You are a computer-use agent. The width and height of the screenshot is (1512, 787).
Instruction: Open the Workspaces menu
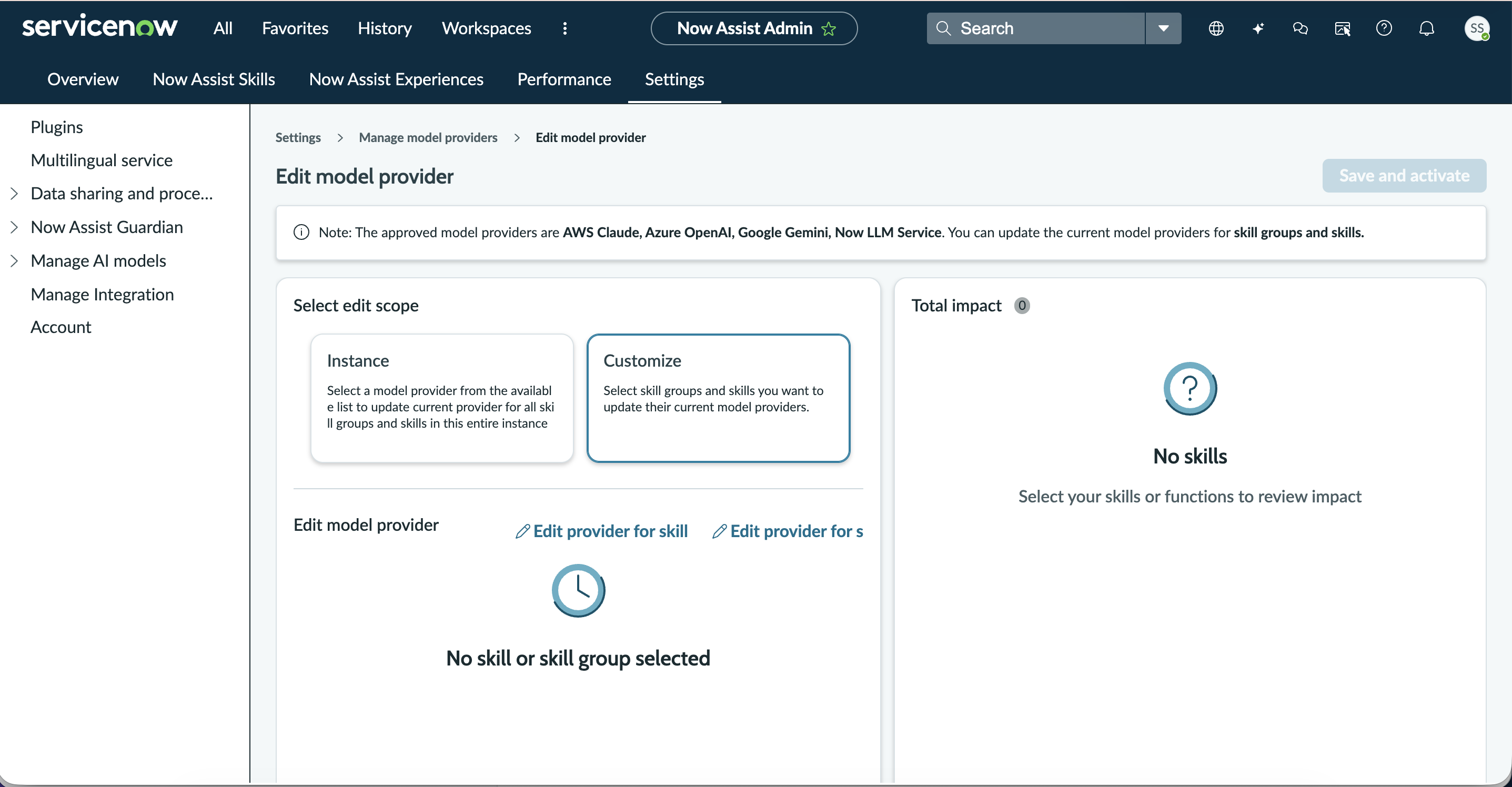tap(487, 28)
